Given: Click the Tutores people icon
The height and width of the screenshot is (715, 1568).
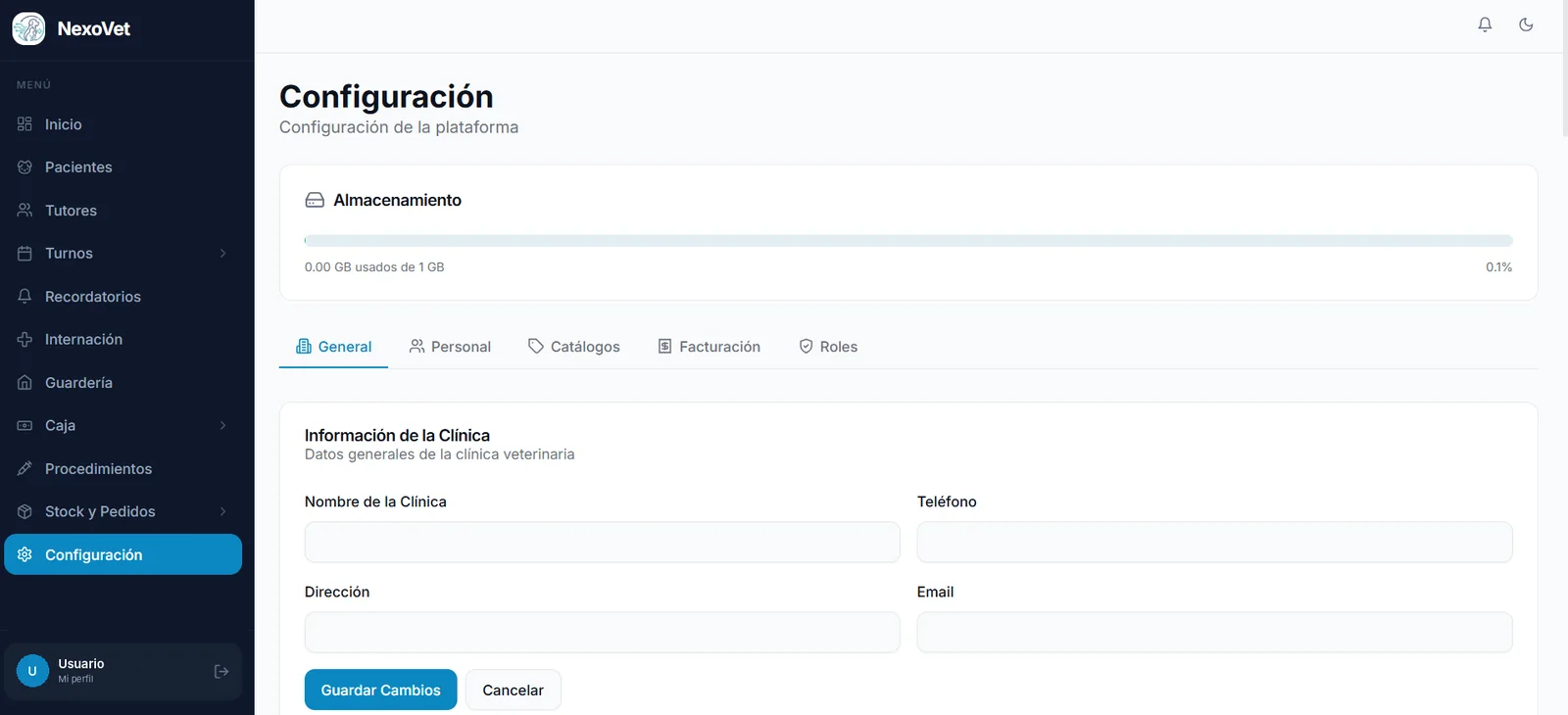Looking at the screenshot, I should tap(24, 211).
